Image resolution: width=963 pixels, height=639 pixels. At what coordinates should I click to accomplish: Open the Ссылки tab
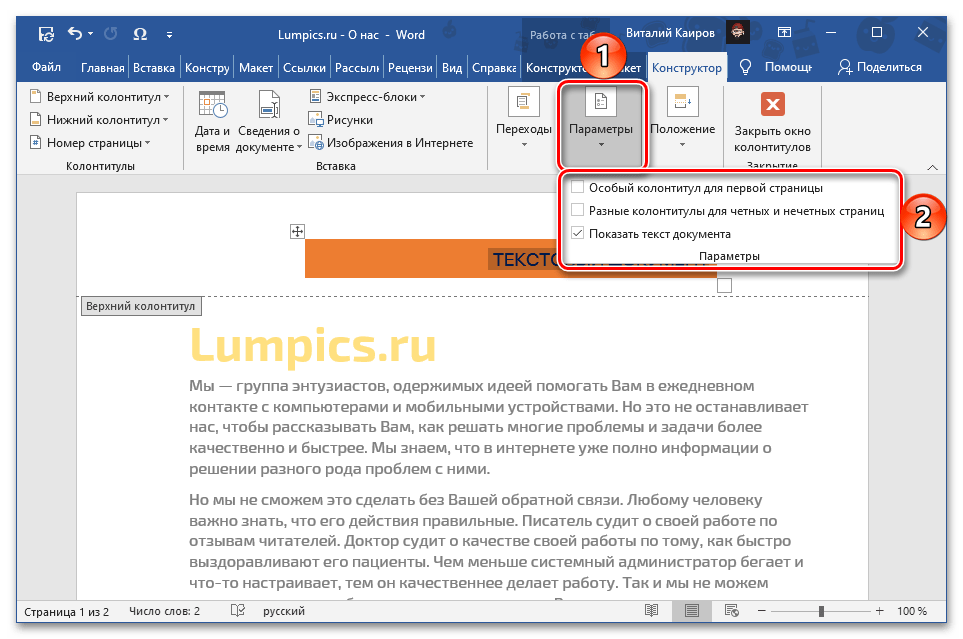click(304, 68)
